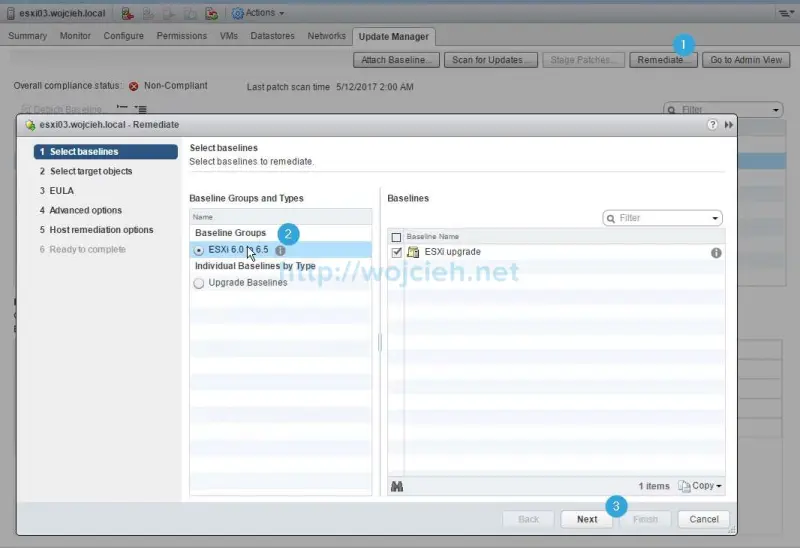This screenshot has width=800, height=548.
Task: Cancel the Remediate wizard
Action: pos(704,519)
